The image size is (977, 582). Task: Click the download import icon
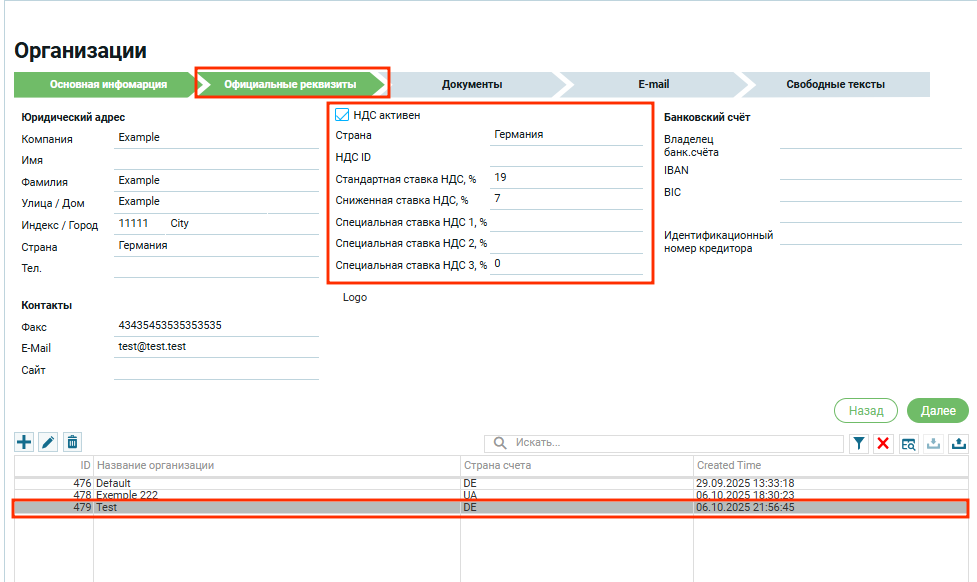933,444
